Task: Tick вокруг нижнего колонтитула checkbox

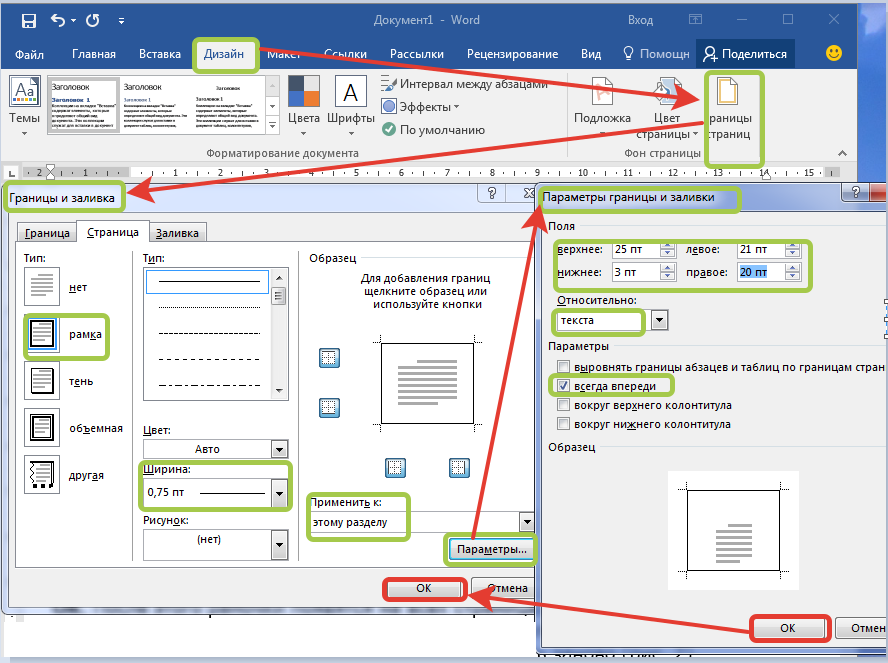Action: tap(565, 424)
